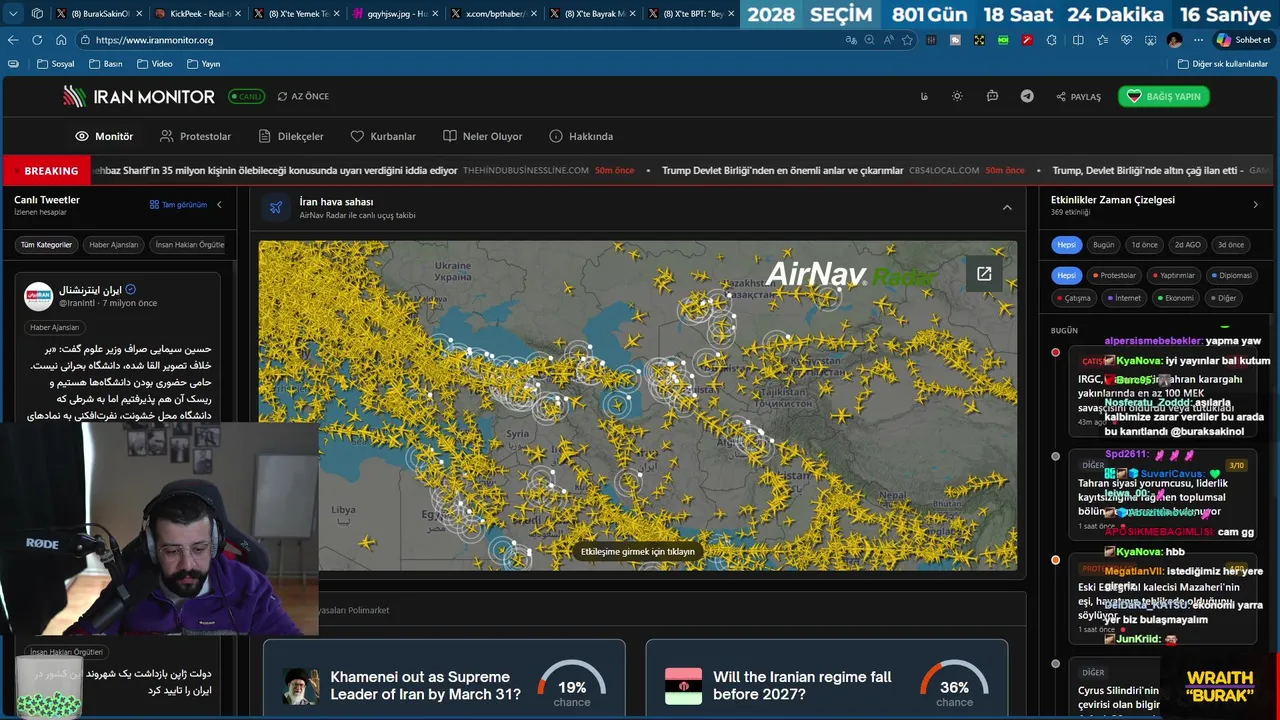Filter events by Çatışma category

click(x=1074, y=298)
